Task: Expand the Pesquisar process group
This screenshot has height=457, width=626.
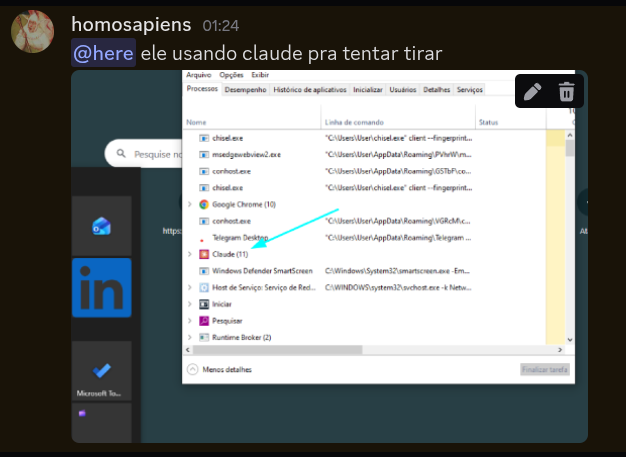Action: [x=190, y=320]
